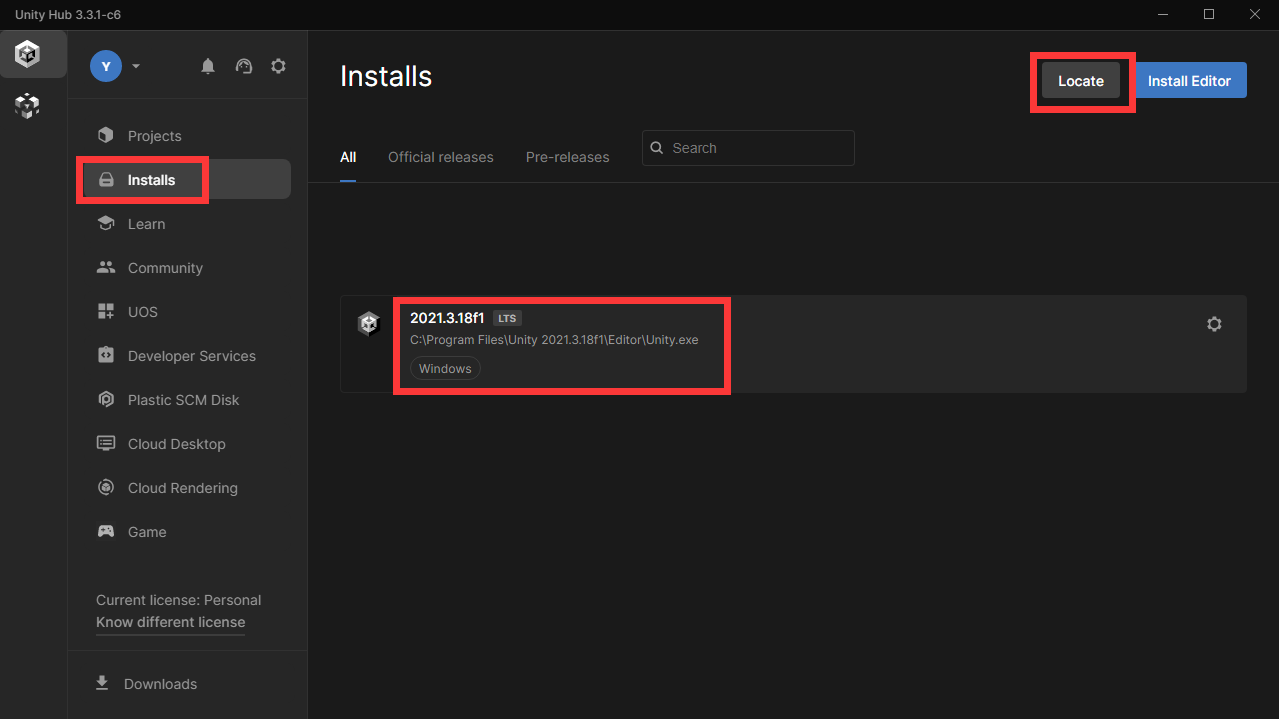
Task: Click the LTS badge
Action: tap(507, 318)
